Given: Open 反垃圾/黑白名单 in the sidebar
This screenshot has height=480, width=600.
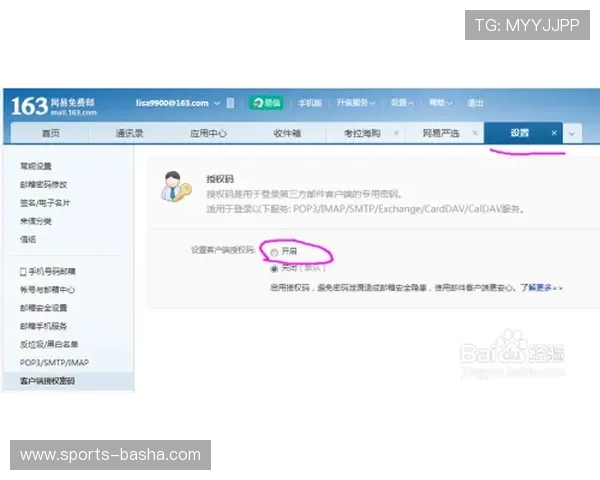Looking at the screenshot, I should pyautogui.click(x=49, y=344).
